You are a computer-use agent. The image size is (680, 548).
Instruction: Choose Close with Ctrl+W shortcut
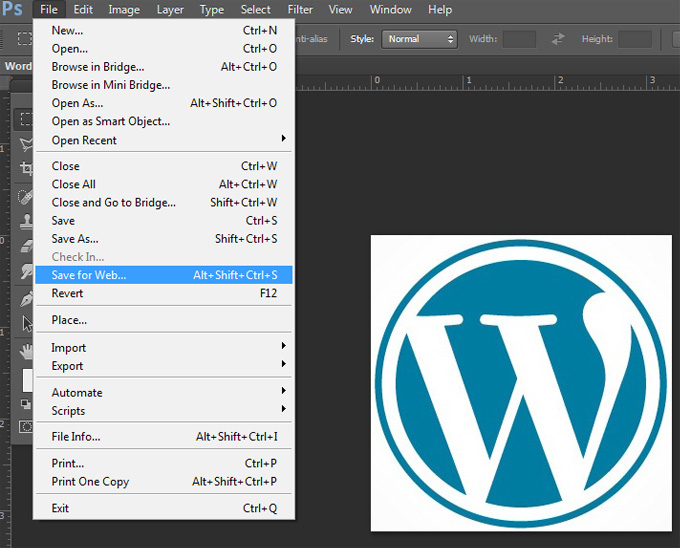coord(164,166)
